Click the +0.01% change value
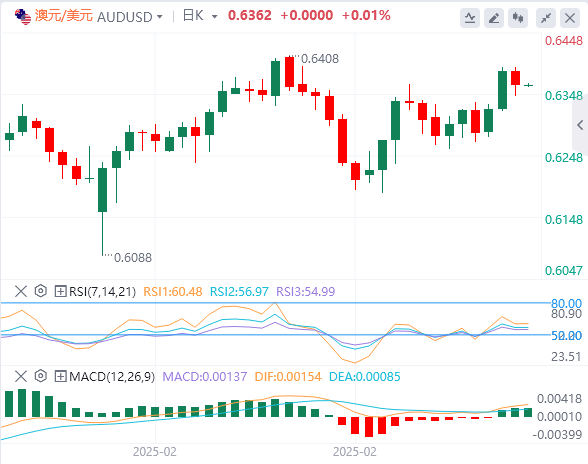Viewport: 588px width, 464px height. pos(366,15)
